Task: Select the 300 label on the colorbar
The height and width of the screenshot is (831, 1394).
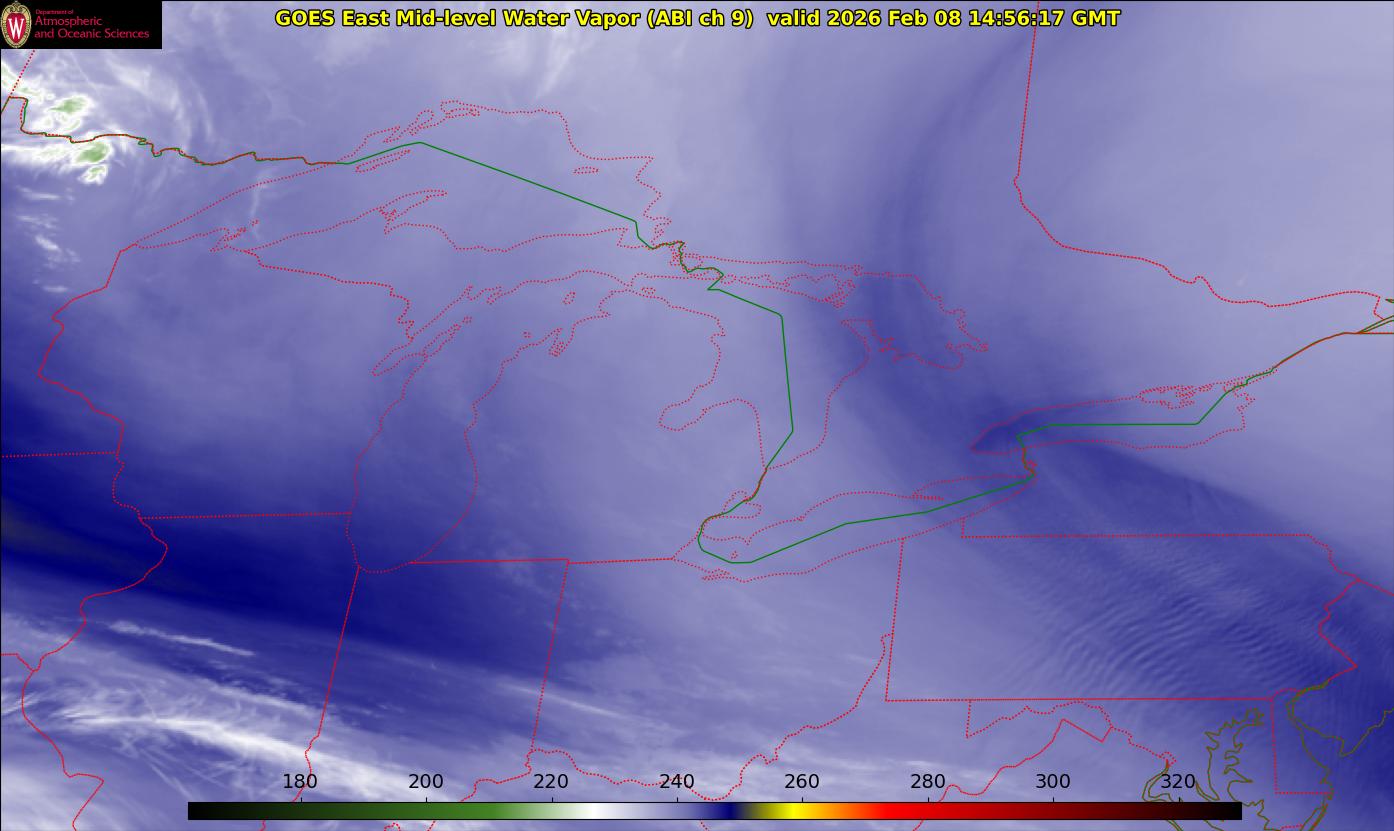Action: click(1053, 781)
